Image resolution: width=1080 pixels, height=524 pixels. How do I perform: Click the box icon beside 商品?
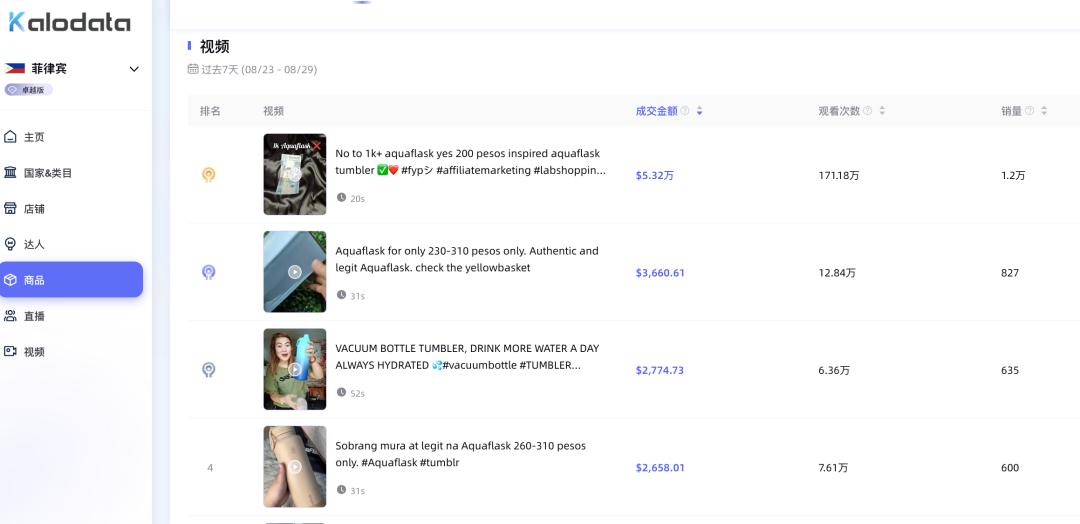point(10,280)
